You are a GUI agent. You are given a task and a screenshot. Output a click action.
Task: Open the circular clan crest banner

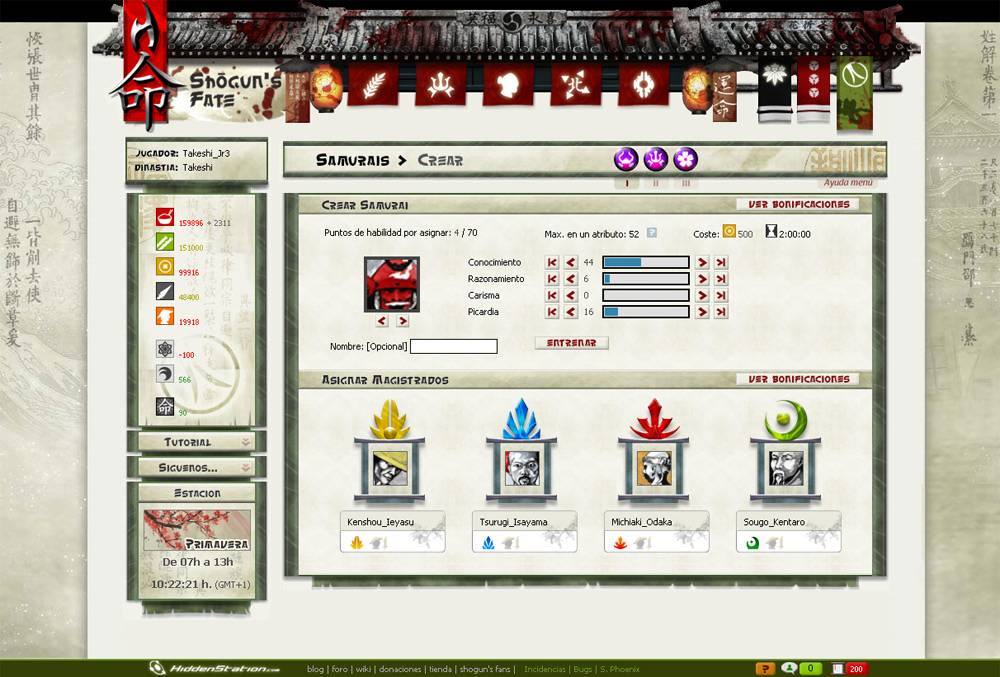tap(643, 84)
